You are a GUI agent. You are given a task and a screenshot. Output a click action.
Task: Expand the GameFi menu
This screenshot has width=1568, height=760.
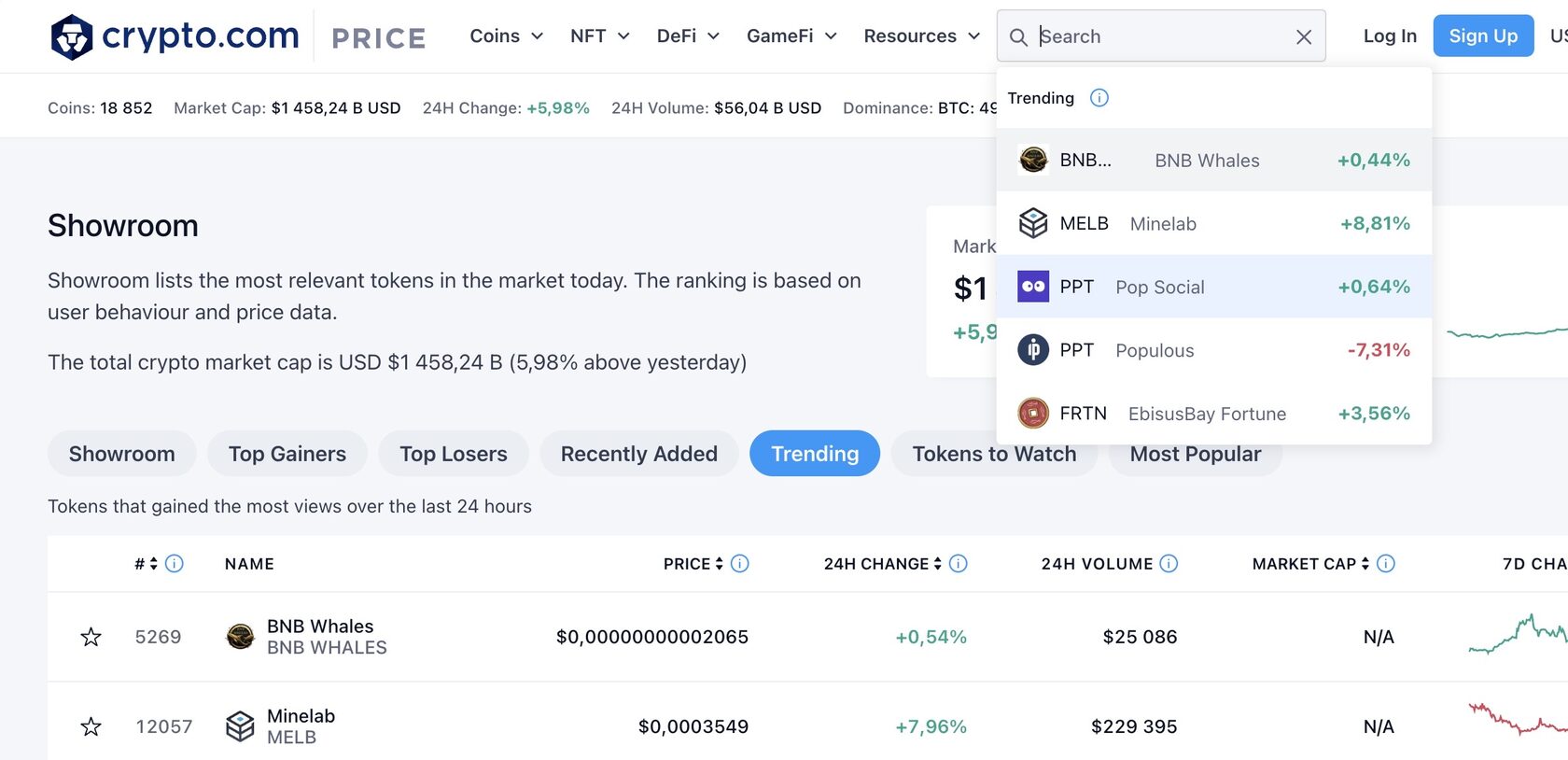point(791,36)
